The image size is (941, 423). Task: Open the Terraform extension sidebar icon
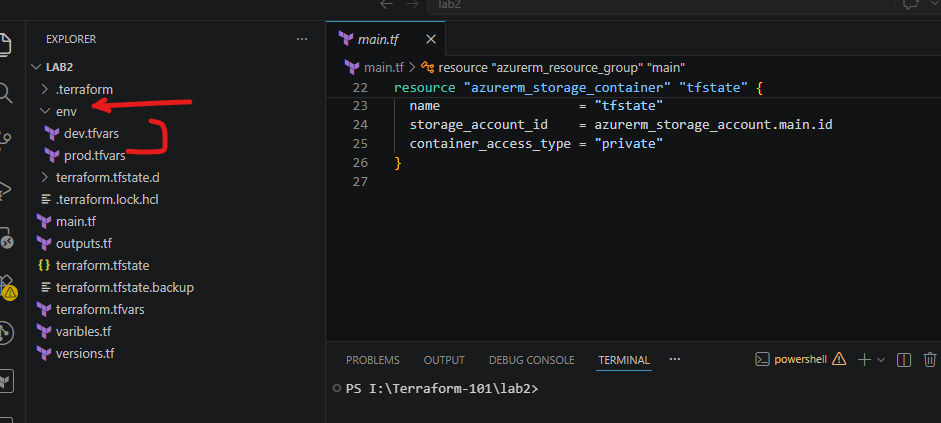[5, 381]
